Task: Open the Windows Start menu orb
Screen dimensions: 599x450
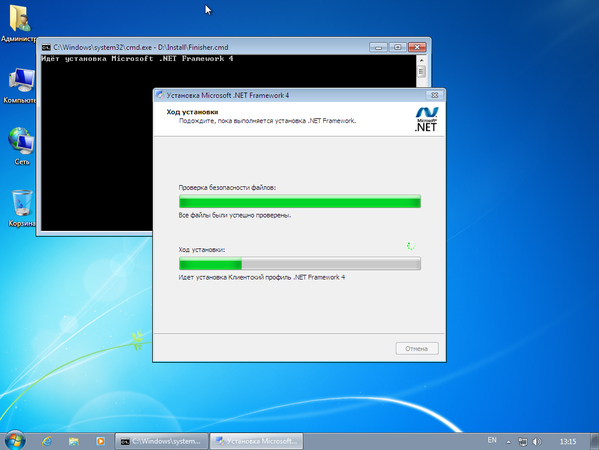Action: click(x=15, y=441)
